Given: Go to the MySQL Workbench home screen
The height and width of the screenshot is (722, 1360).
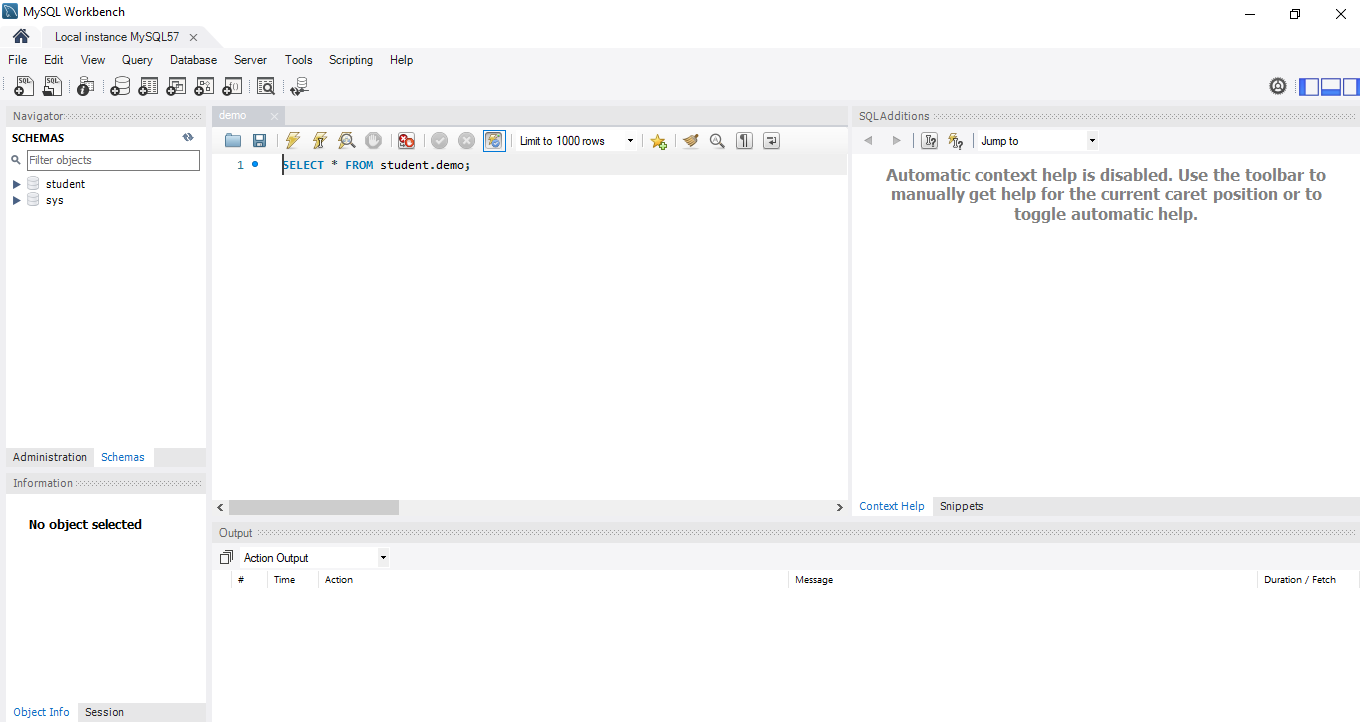Looking at the screenshot, I should pyautogui.click(x=21, y=37).
